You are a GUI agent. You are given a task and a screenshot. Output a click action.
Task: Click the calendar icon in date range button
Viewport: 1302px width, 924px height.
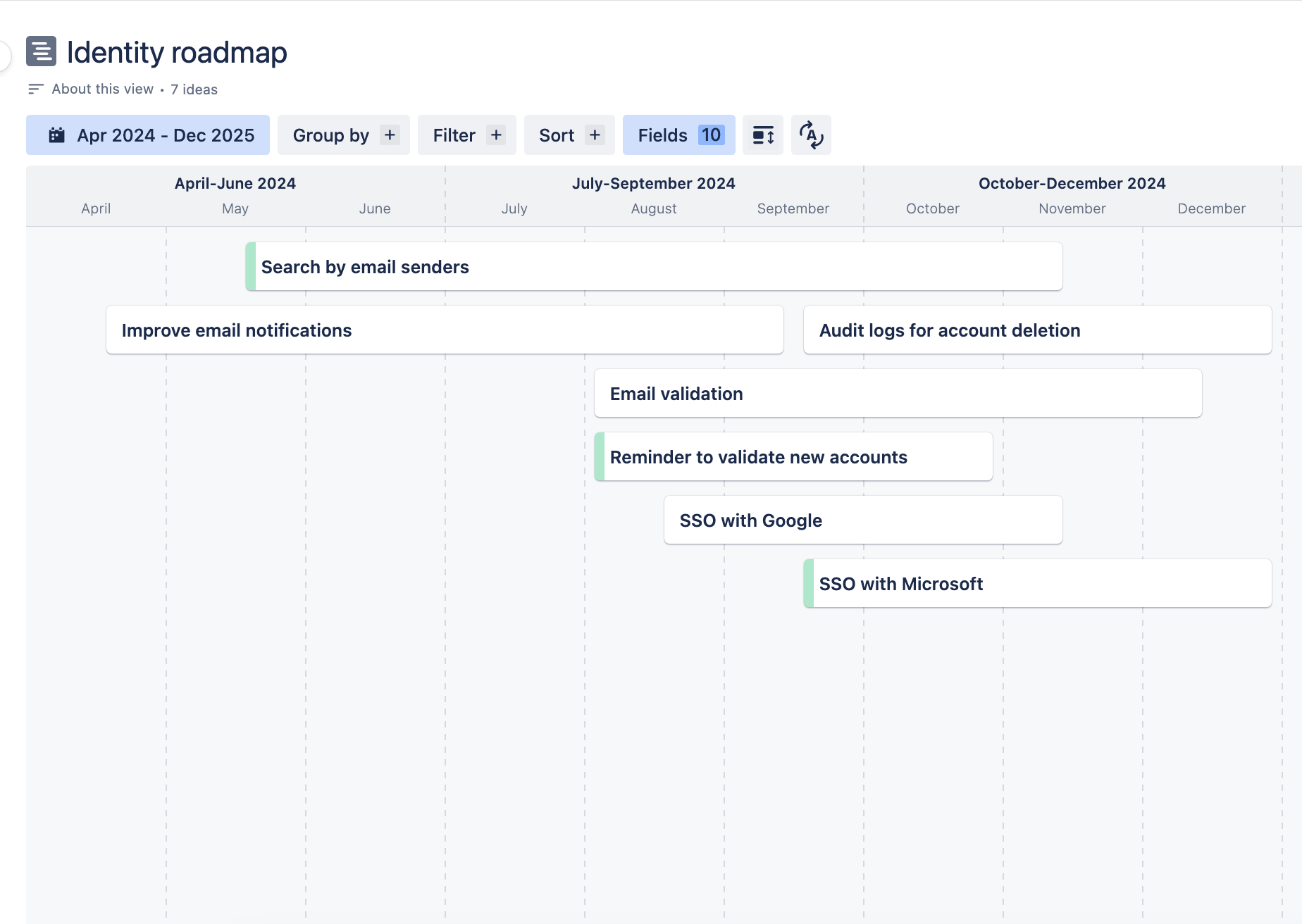click(x=56, y=135)
